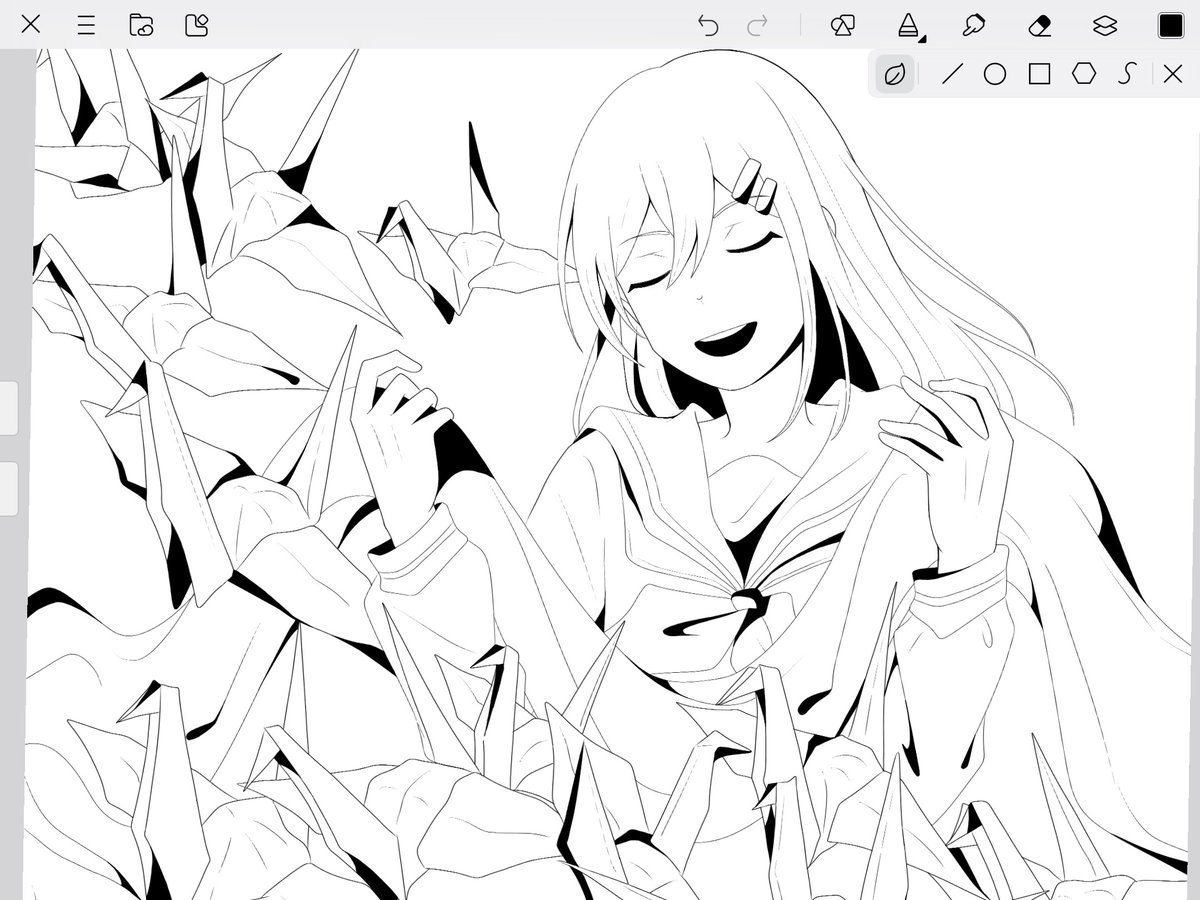
Task: Select the shapes tool icon
Action: (842, 25)
